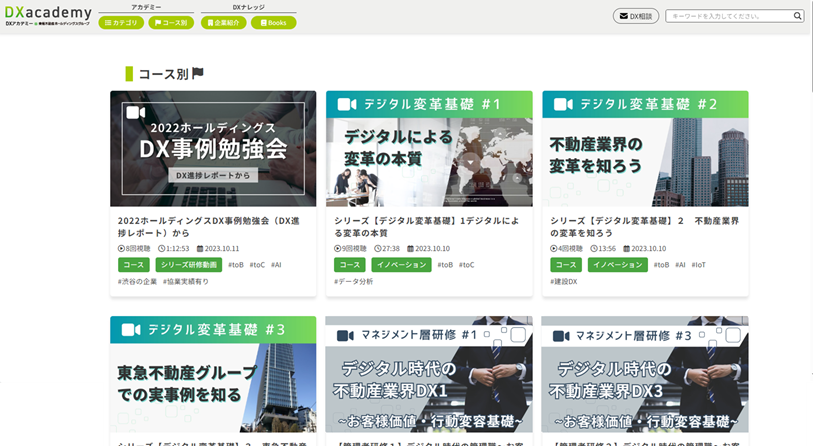Viewport: 813px width, 446px height.
Task: Click コース tag on デジタル変革基礎 1 card
Action: point(350,265)
